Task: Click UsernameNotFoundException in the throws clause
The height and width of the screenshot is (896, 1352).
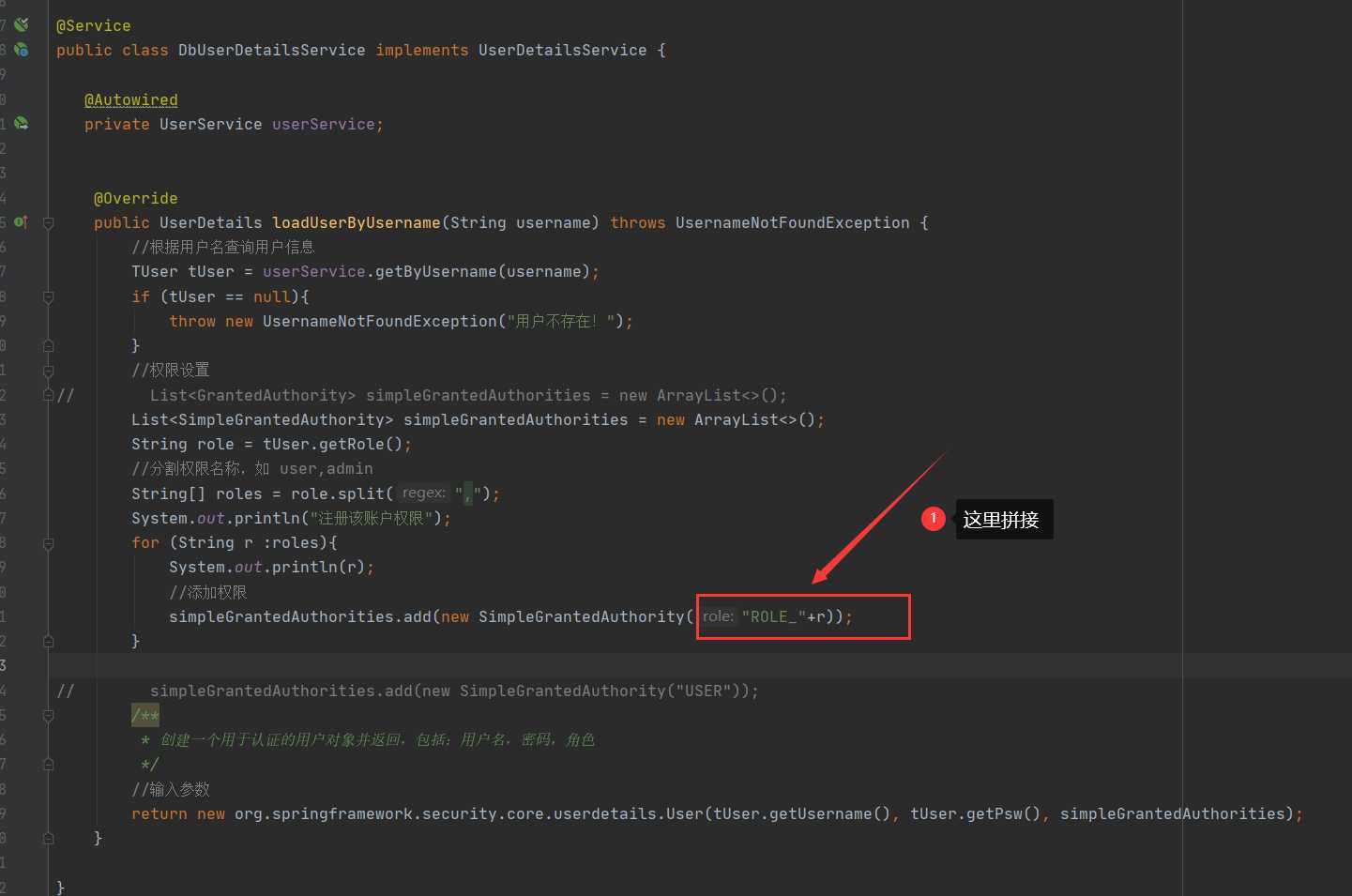Action: (x=793, y=222)
